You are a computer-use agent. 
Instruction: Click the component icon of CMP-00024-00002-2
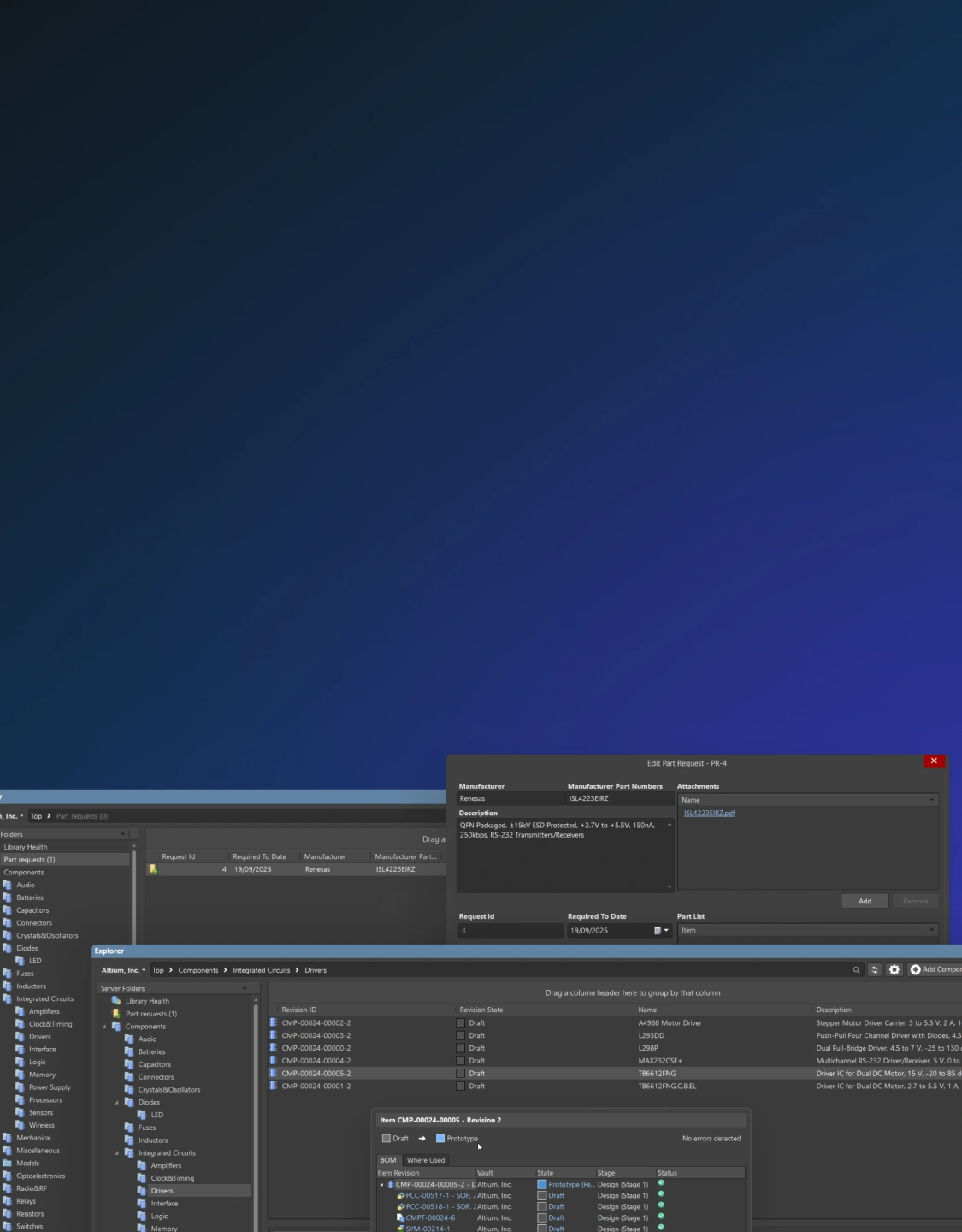pyautogui.click(x=274, y=1023)
